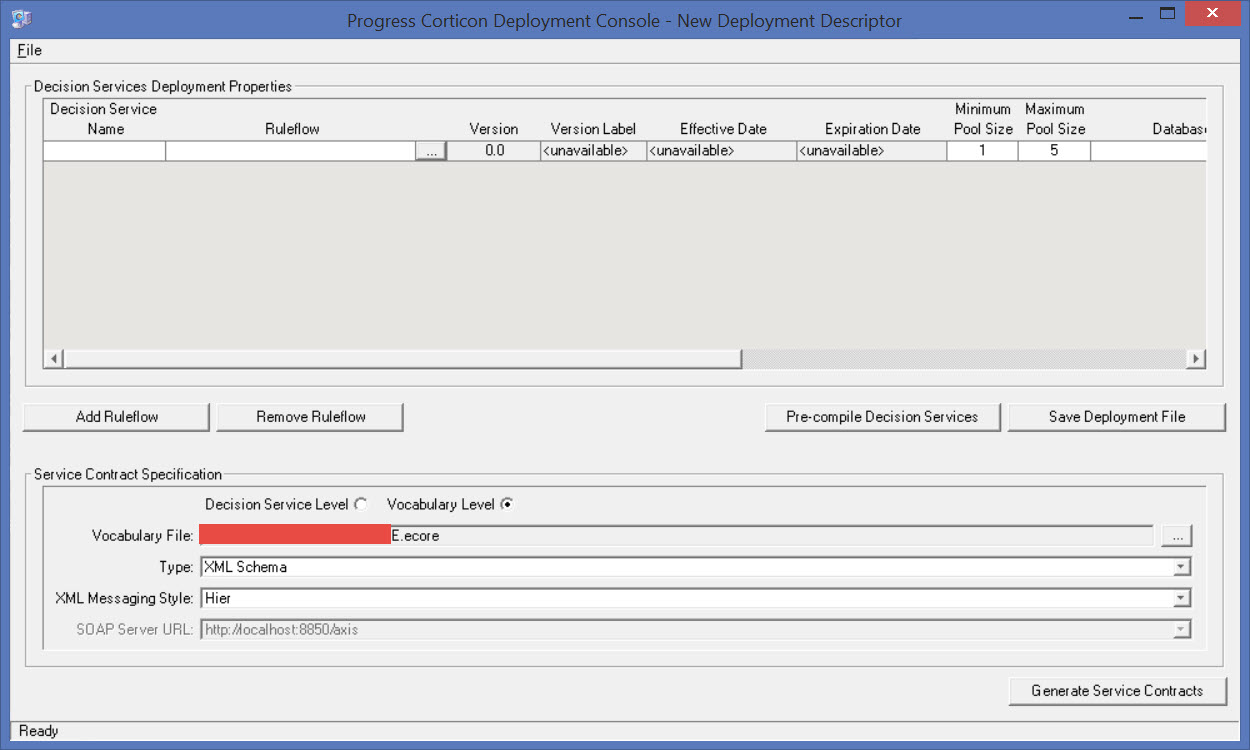Maximize the Deployment Console window
Viewport: 1250px width, 750px height.
pos(1167,15)
